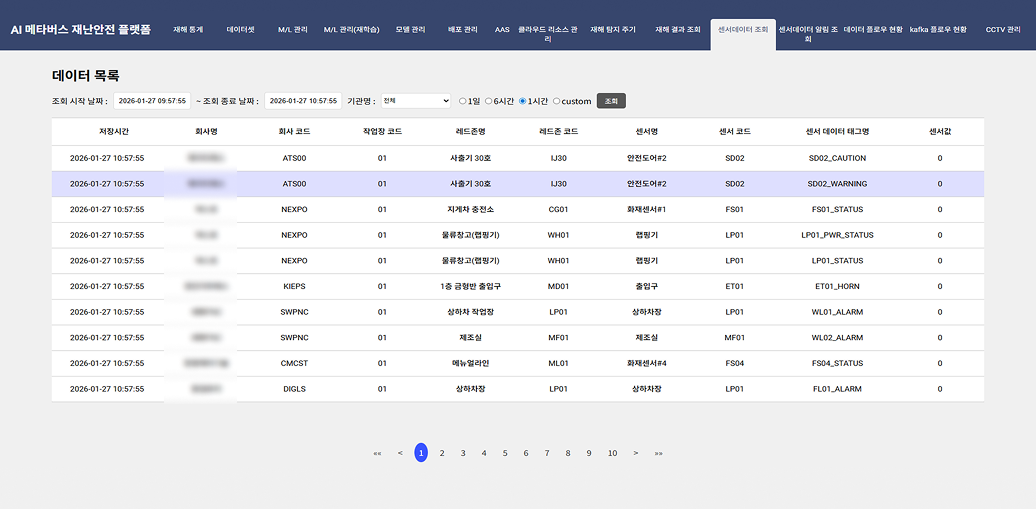Click the CMCST company code cell

[294, 364]
